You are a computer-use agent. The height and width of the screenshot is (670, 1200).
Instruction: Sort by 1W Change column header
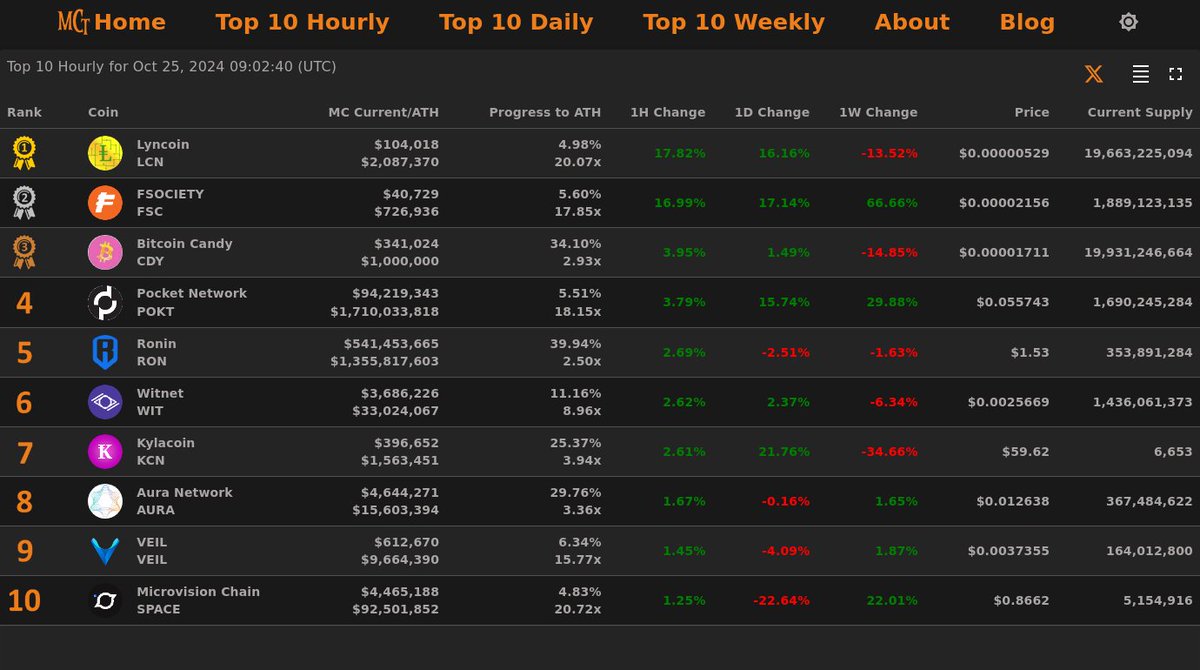pyautogui.click(x=878, y=112)
